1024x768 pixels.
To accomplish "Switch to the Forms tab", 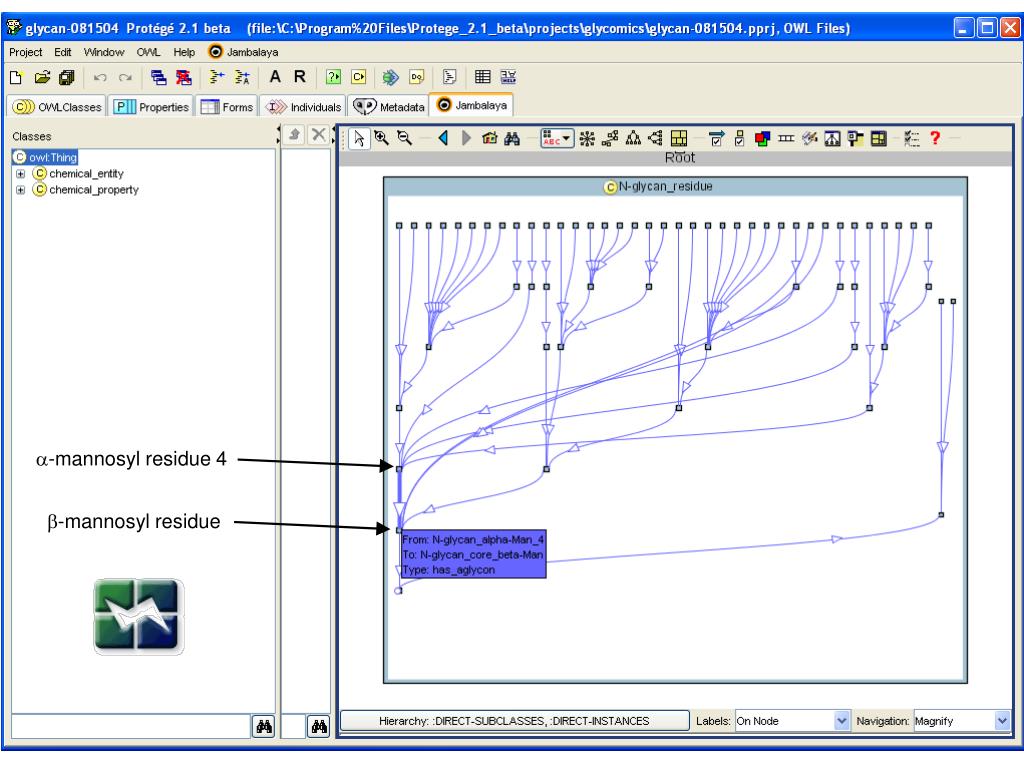I will 227,106.
